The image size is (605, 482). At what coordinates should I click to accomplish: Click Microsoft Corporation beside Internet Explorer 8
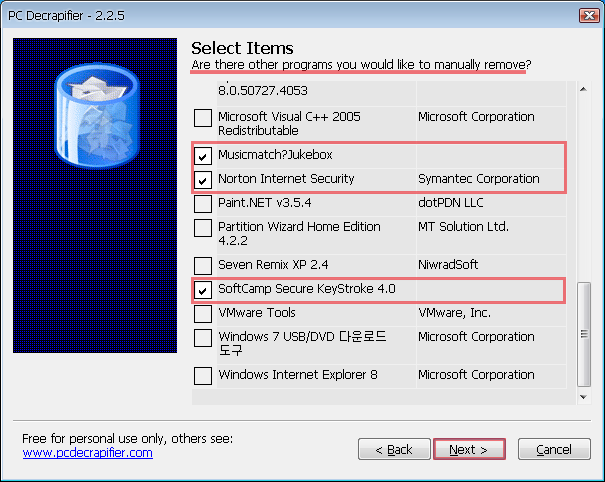(x=477, y=375)
